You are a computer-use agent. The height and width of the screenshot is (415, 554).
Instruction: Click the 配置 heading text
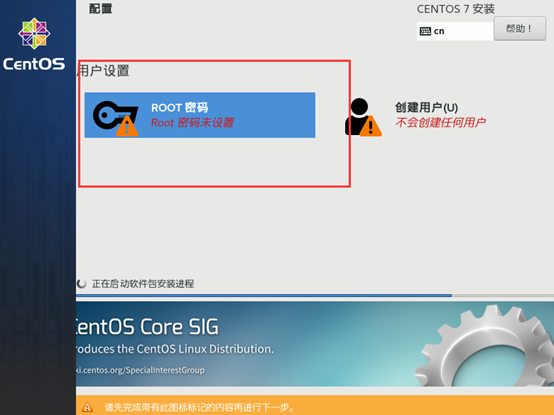point(100,8)
